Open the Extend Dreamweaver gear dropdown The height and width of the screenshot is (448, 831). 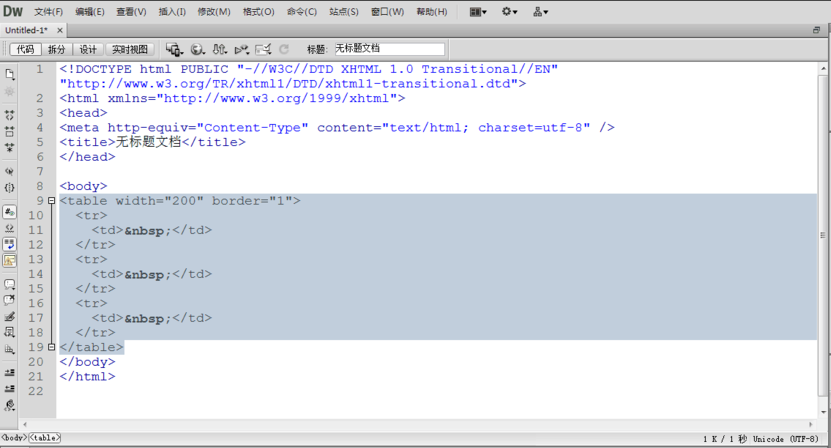509,12
